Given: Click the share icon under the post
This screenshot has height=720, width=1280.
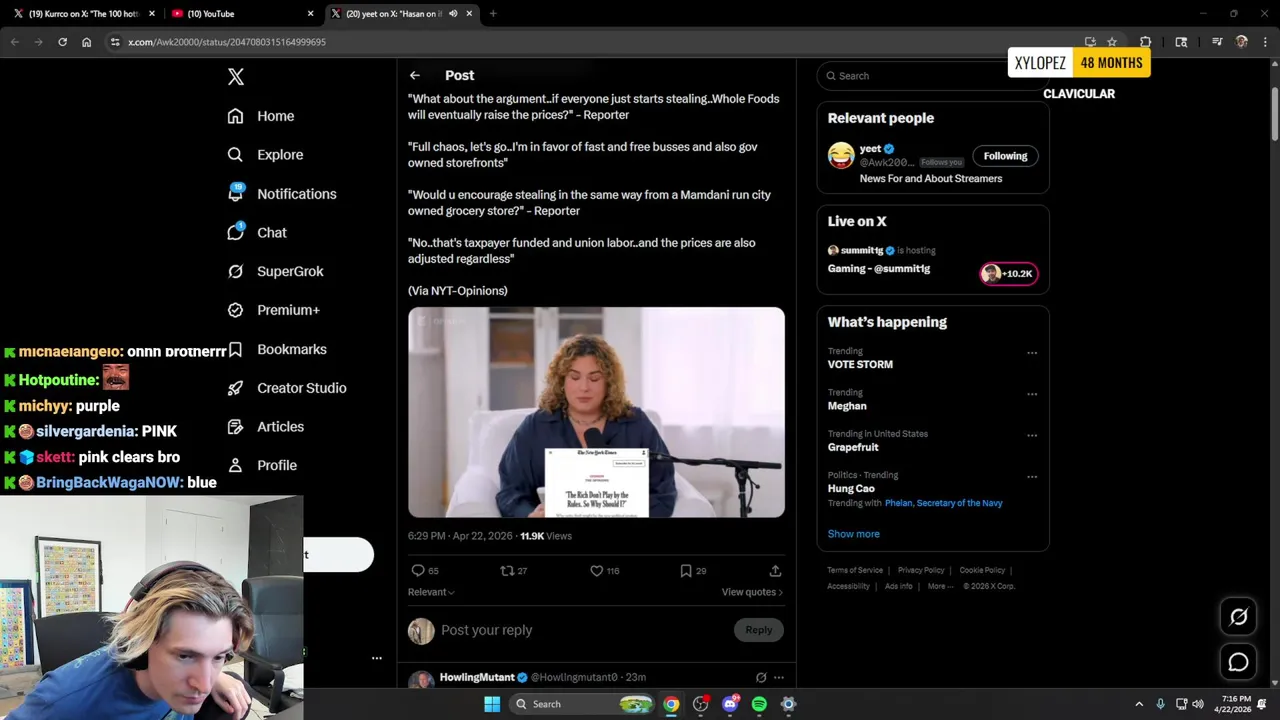Looking at the screenshot, I should [775, 571].
